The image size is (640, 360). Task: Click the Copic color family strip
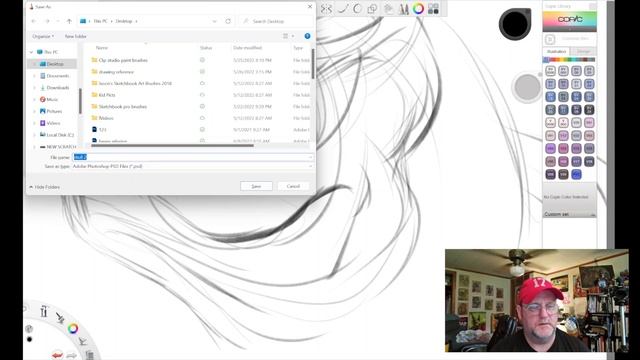tap(569, 60)
